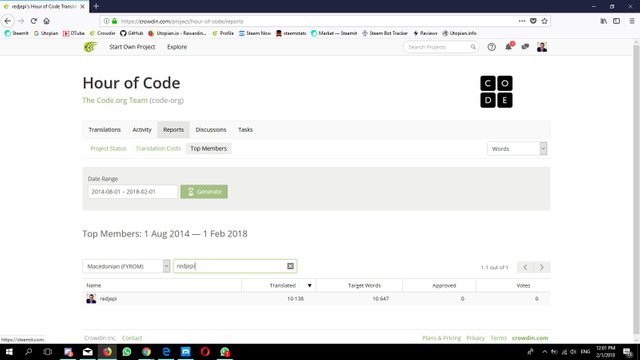Open the Macedonian (FYROM) language dropdown
The image size is (640, 360).
click(x=126, y=266)
